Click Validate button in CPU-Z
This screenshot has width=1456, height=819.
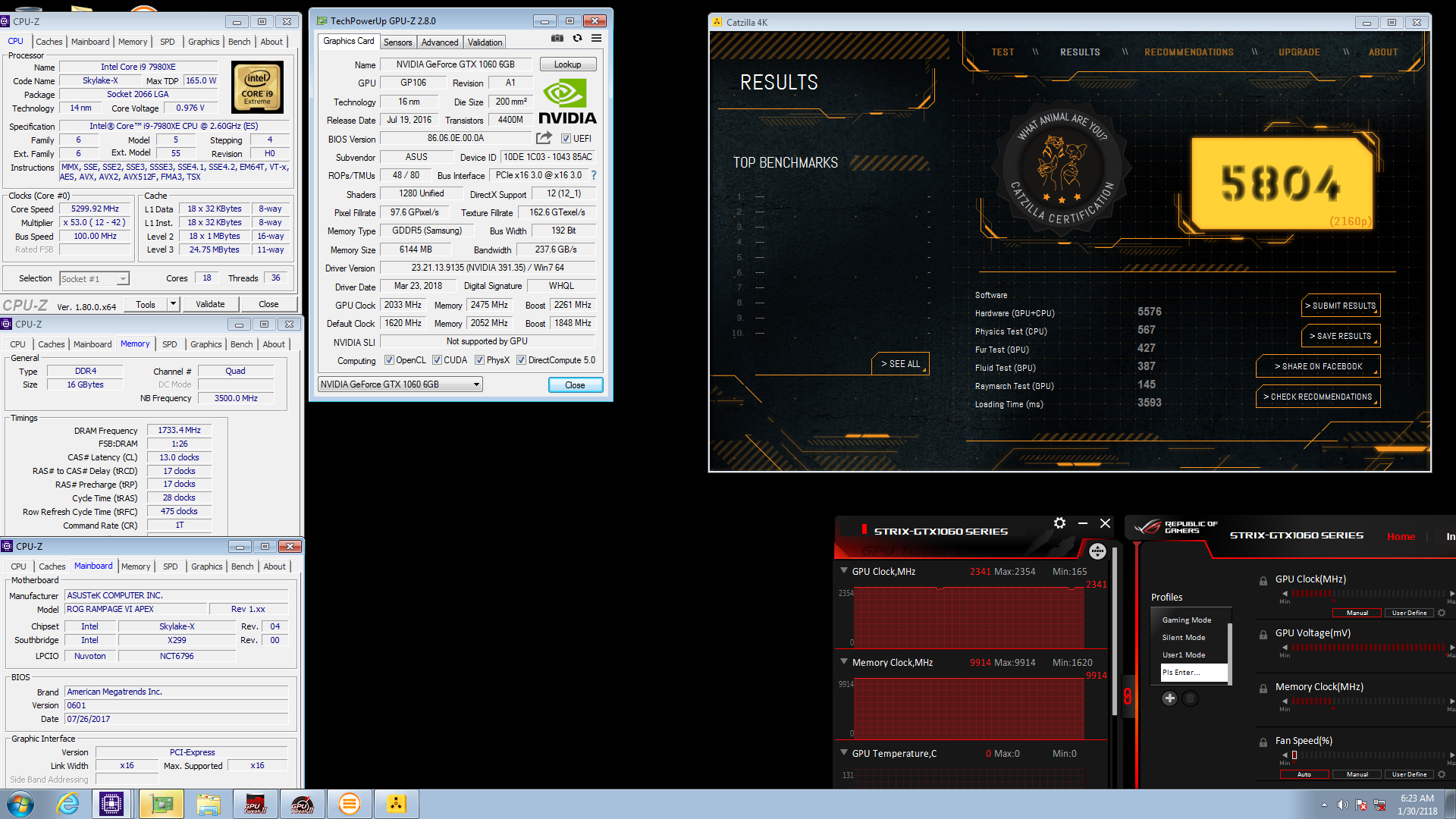[x=210, y=304]
